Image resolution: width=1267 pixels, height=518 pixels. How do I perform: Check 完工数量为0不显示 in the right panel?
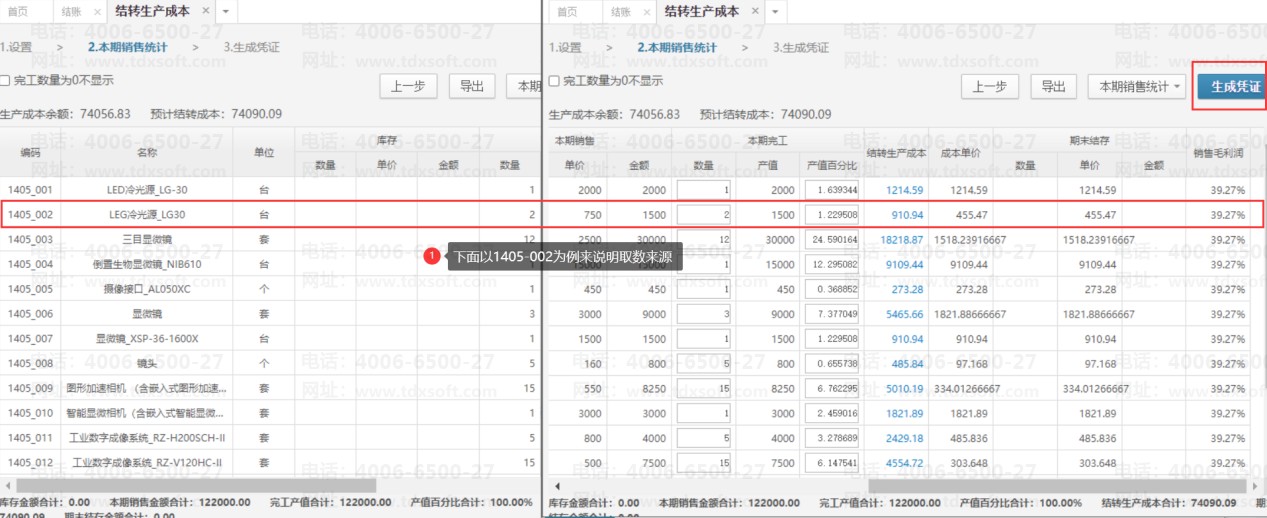(x=555, y=81)
